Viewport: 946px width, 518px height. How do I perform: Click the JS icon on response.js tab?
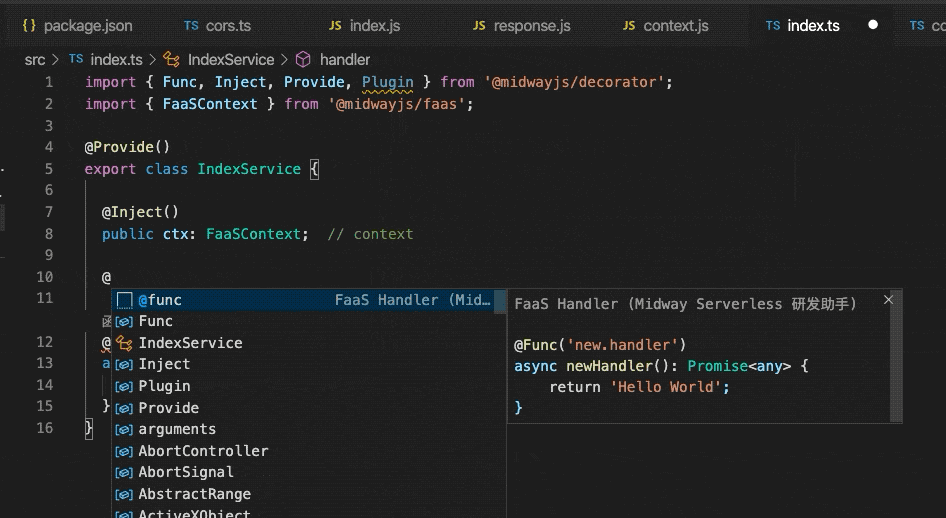[479, 25]
